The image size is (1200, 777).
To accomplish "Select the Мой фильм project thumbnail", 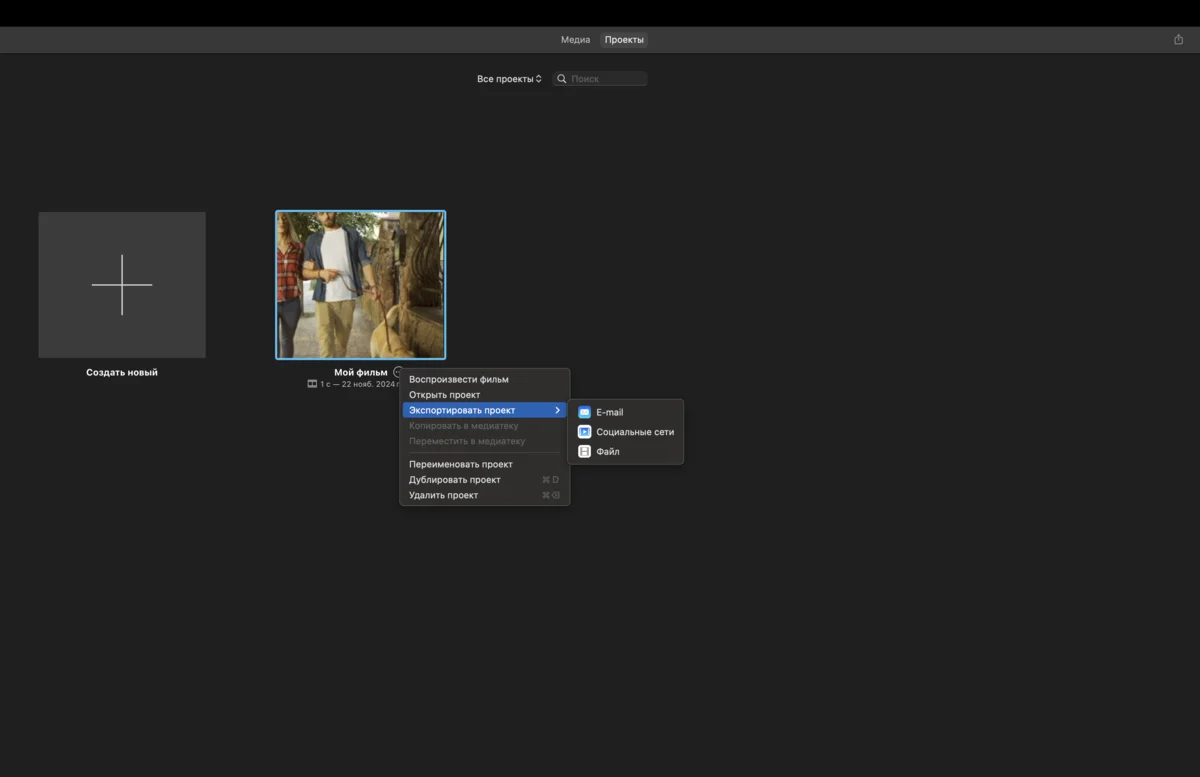I will [361, 285].
